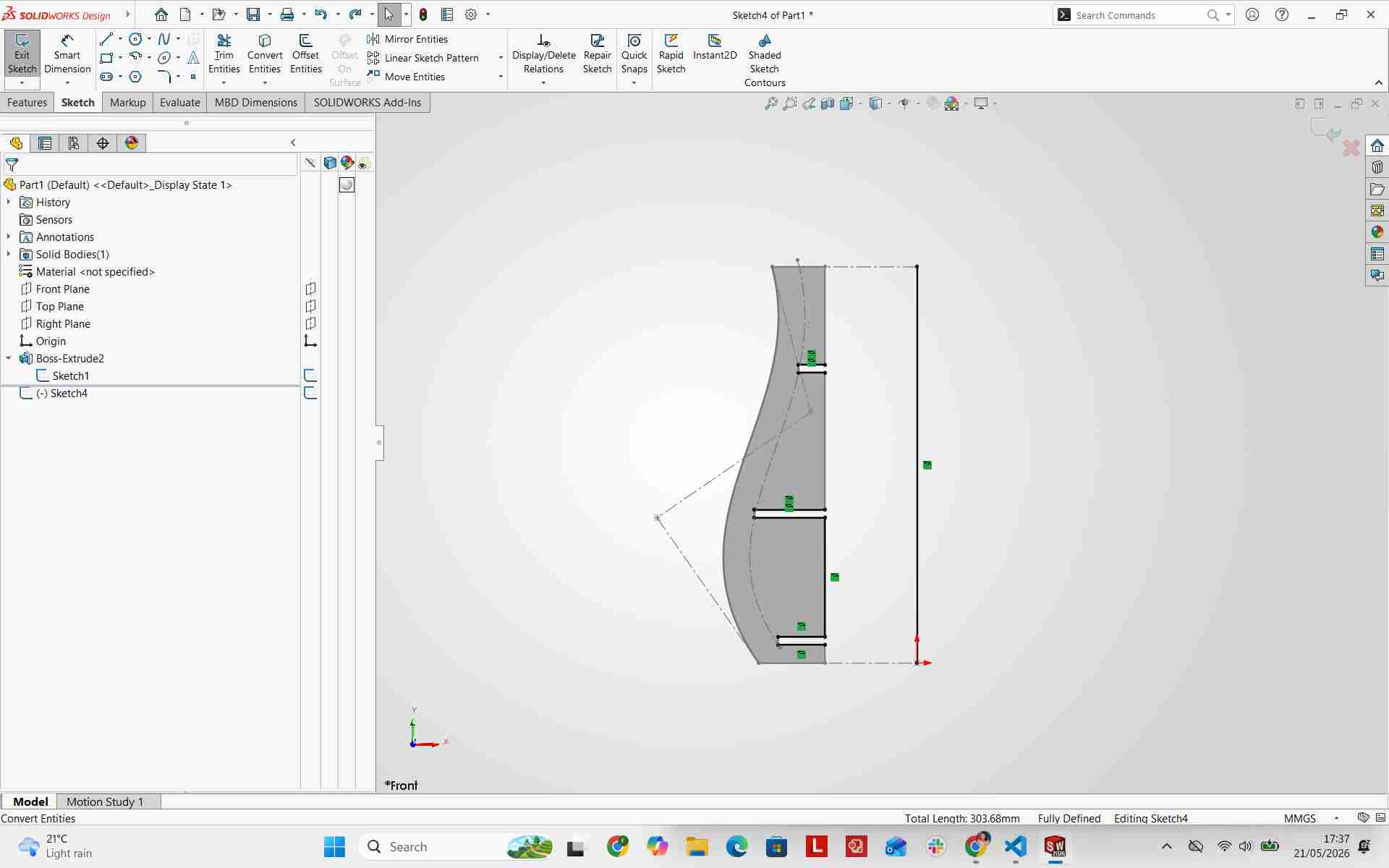This screenshot has width=1389, height=868.
Task: Expand the Annotations tree node
Action: pos(9,237)
